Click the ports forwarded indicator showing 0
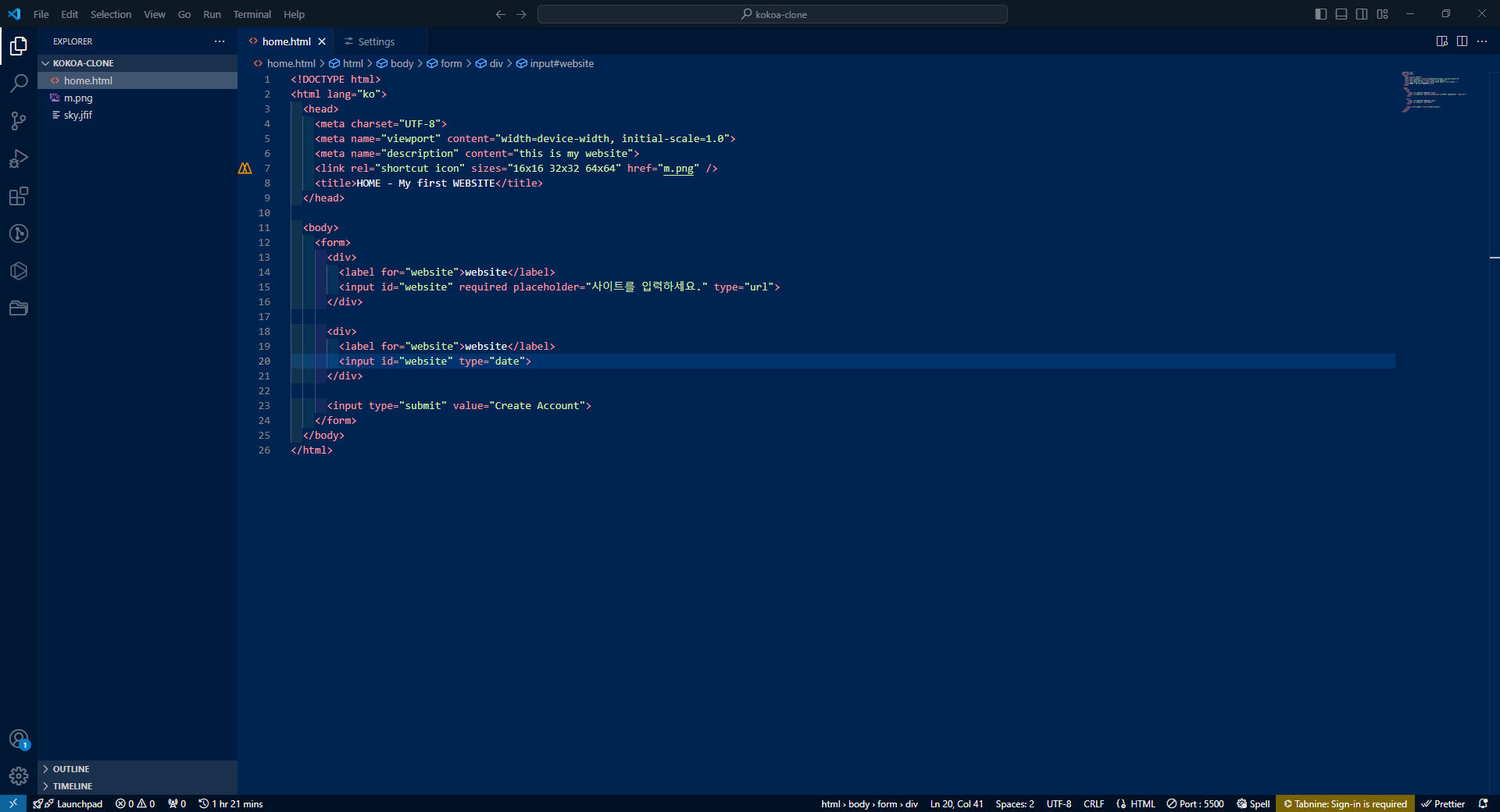The image size is (1500, 812). pos(177,803)
